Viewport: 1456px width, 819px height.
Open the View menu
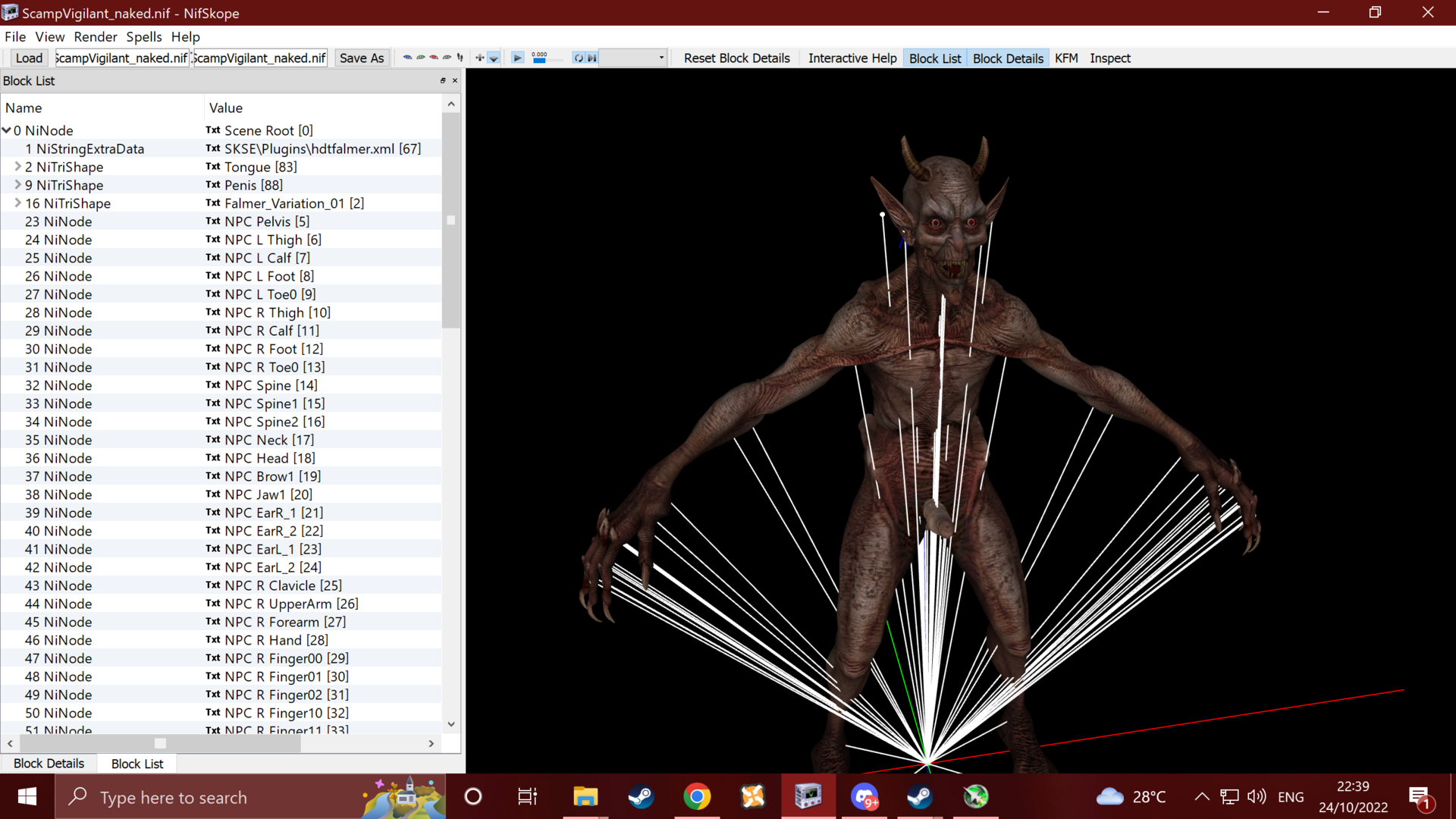coord(50,36)
